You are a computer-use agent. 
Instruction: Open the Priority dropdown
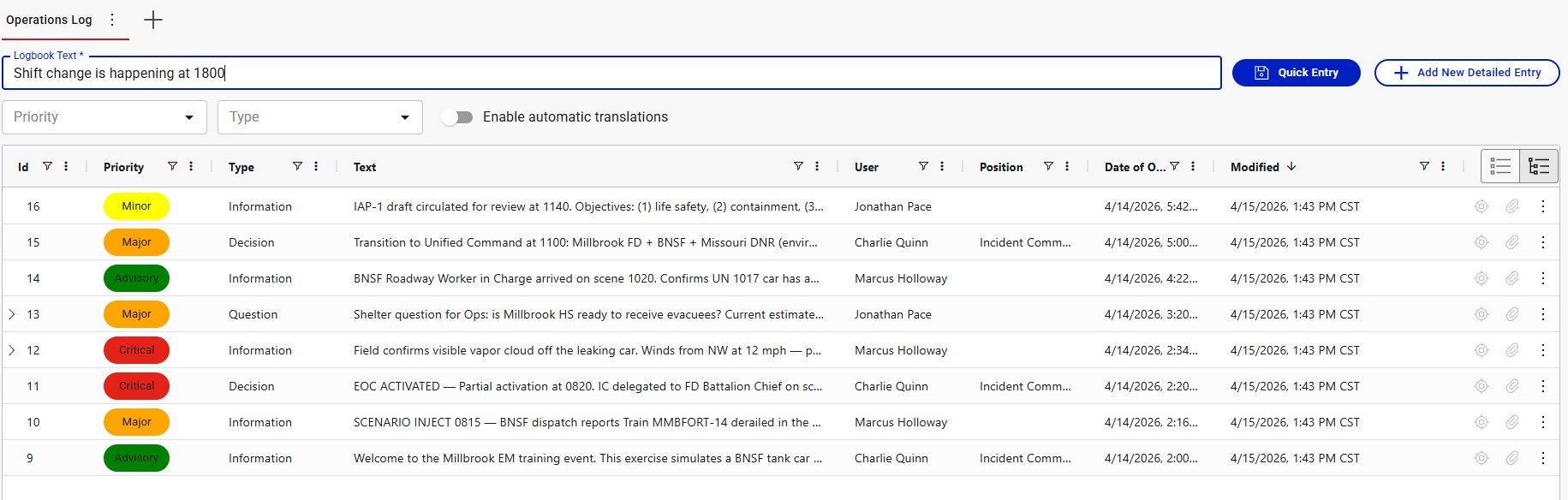click(104, 117)
